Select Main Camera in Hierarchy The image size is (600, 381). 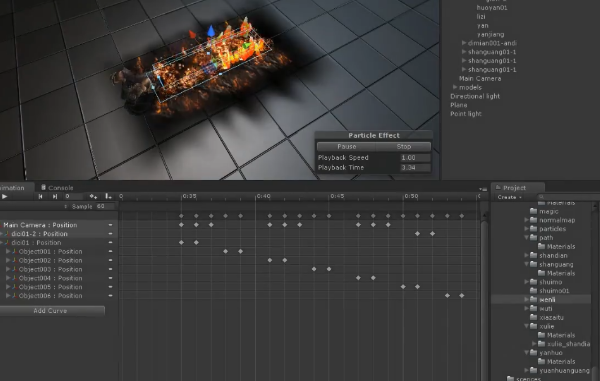480,78
